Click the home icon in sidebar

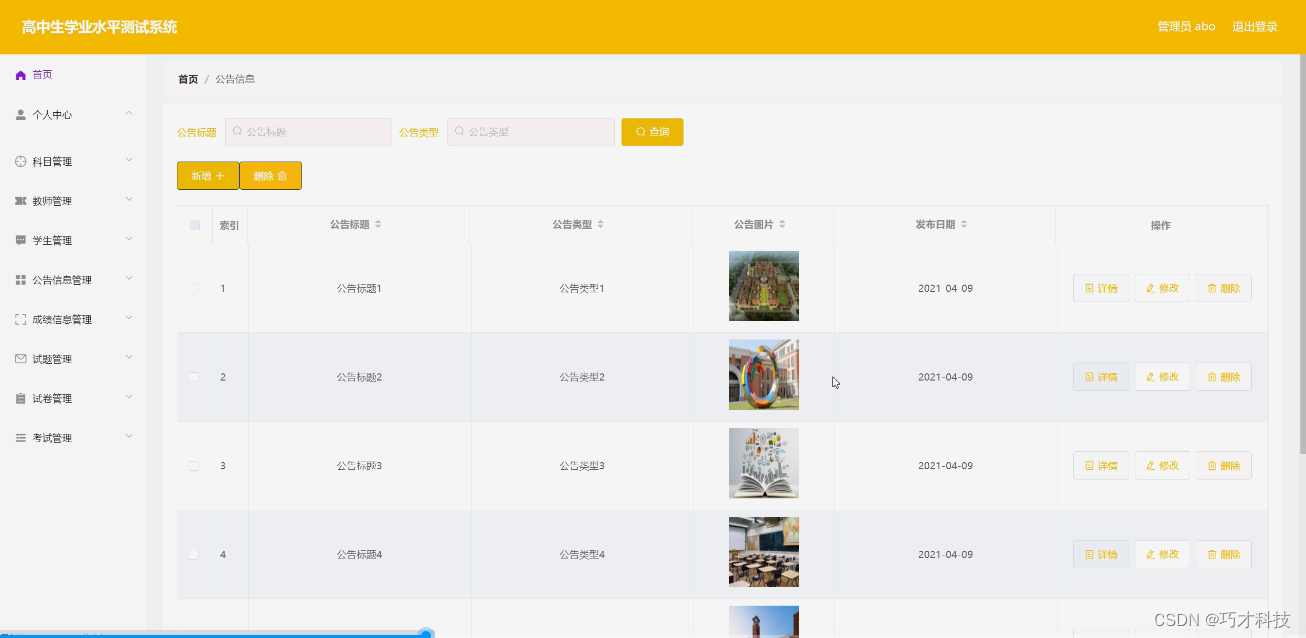click(x=21, y=75)
